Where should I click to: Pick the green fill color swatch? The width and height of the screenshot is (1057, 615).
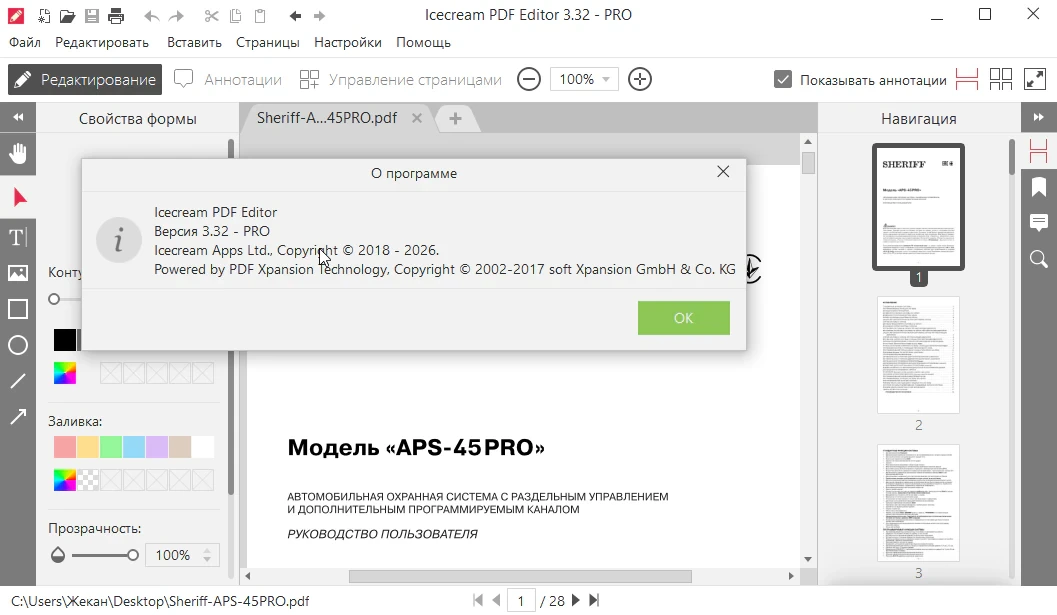click(x=111, y=447)
